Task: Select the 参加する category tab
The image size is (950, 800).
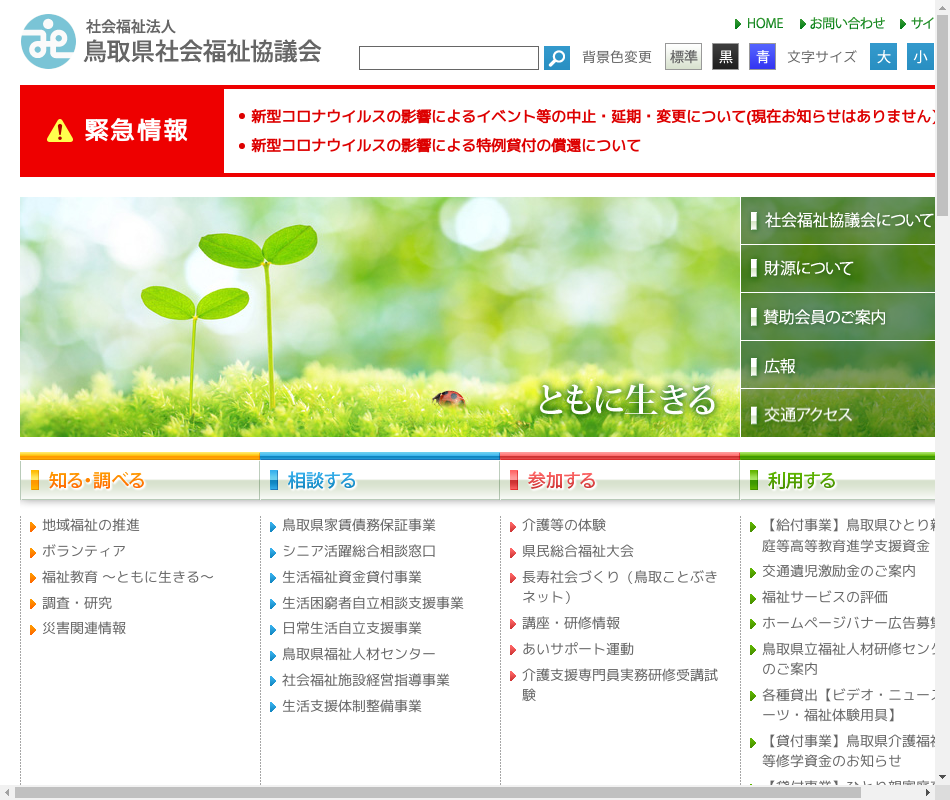Action: (x=619, y=480)
